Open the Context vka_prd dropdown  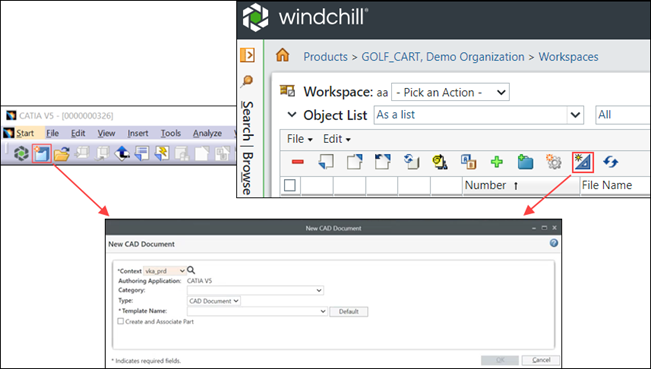click(165, 271)
